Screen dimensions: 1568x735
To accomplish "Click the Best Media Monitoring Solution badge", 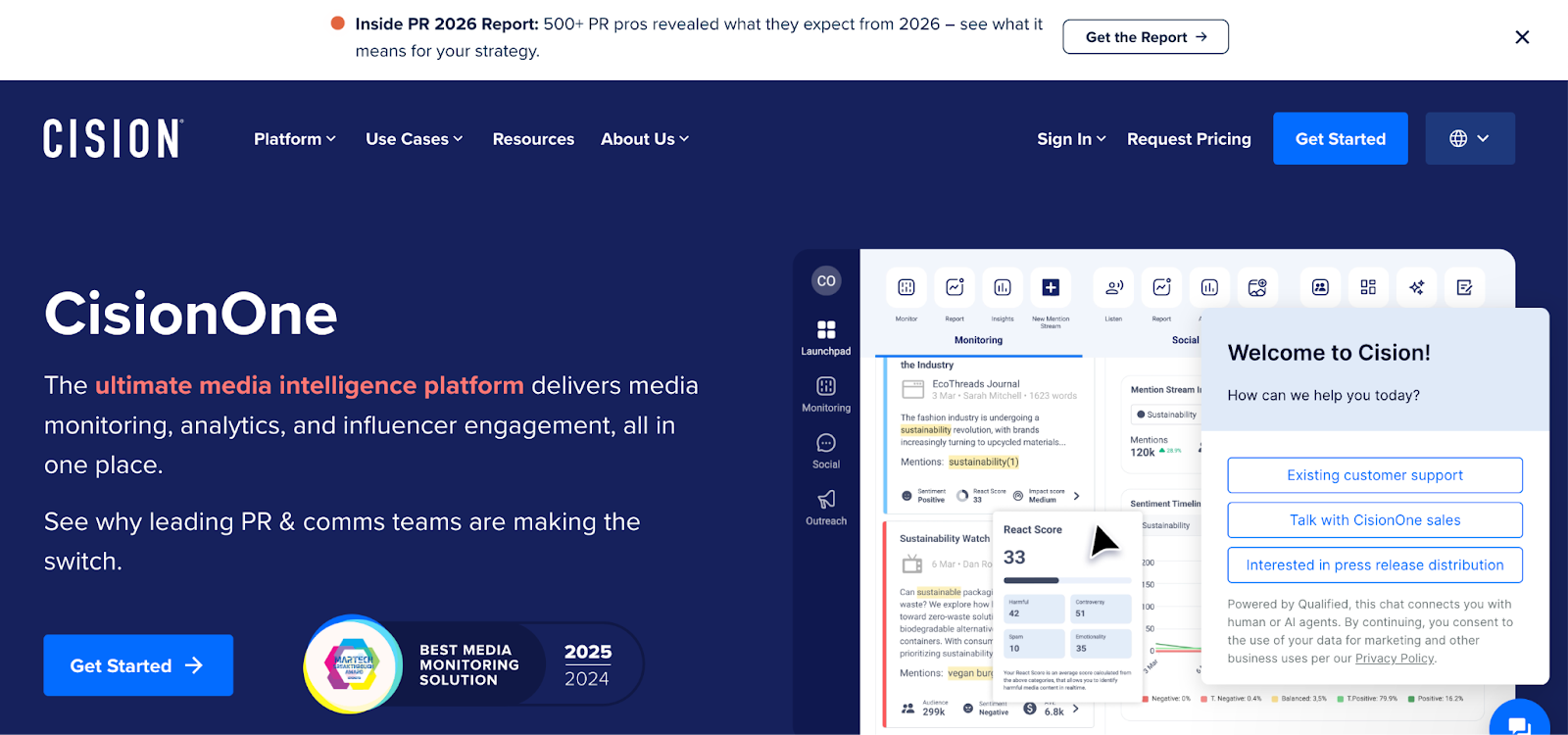I will [x=473, y=664].
